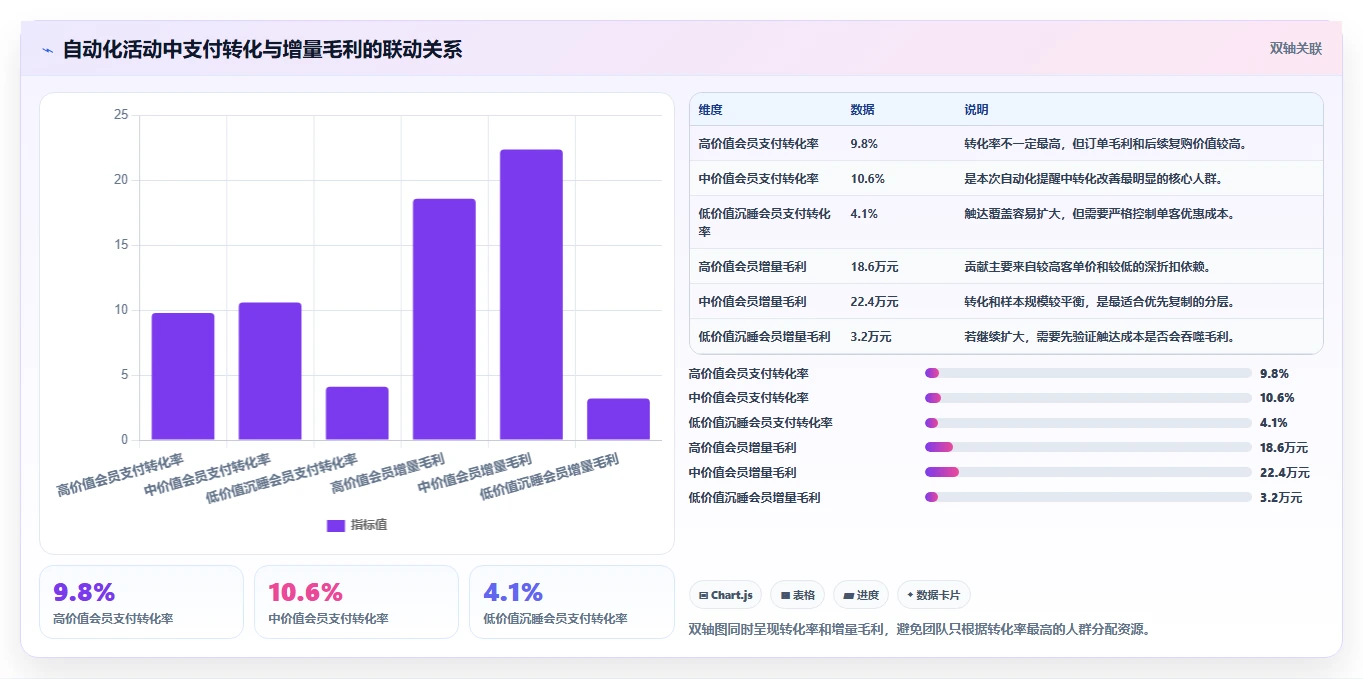
Task: Click the 高价值会员支付转化率 progress bar
Action: tap(1088, 373)
